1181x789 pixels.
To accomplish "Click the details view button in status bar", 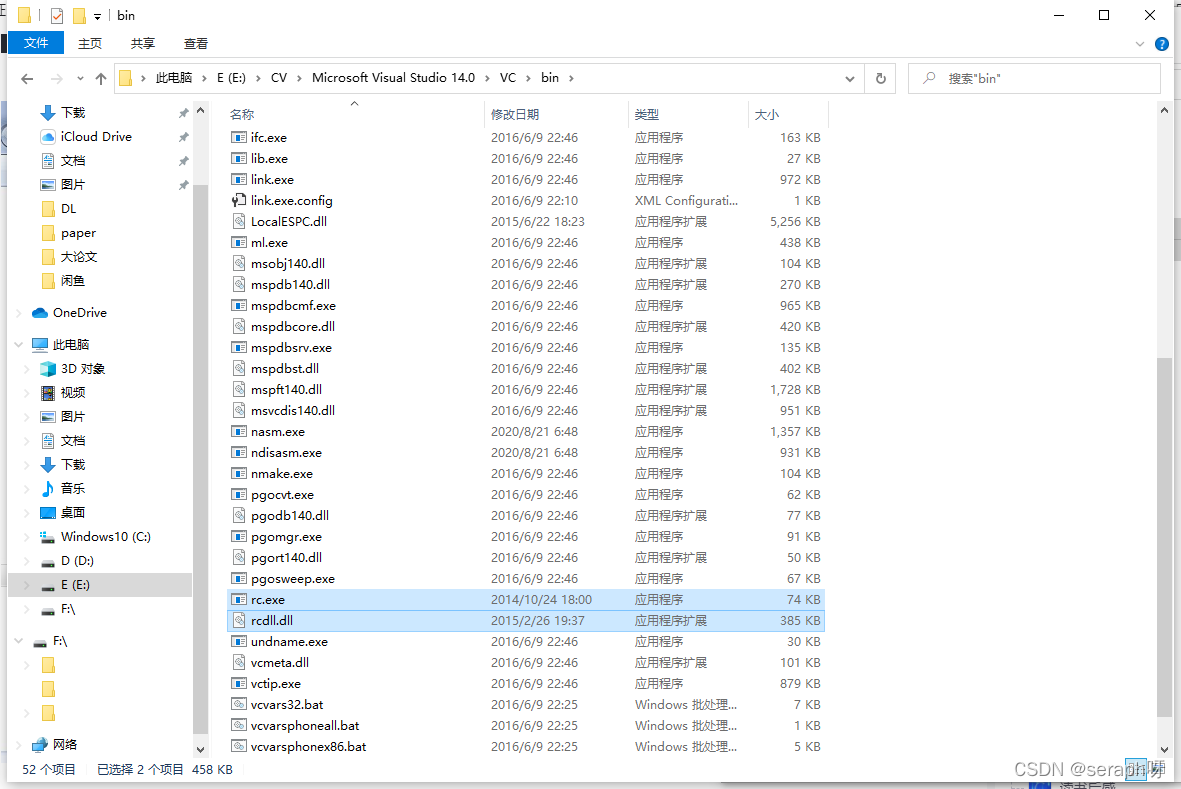I will coord(1135,769).
